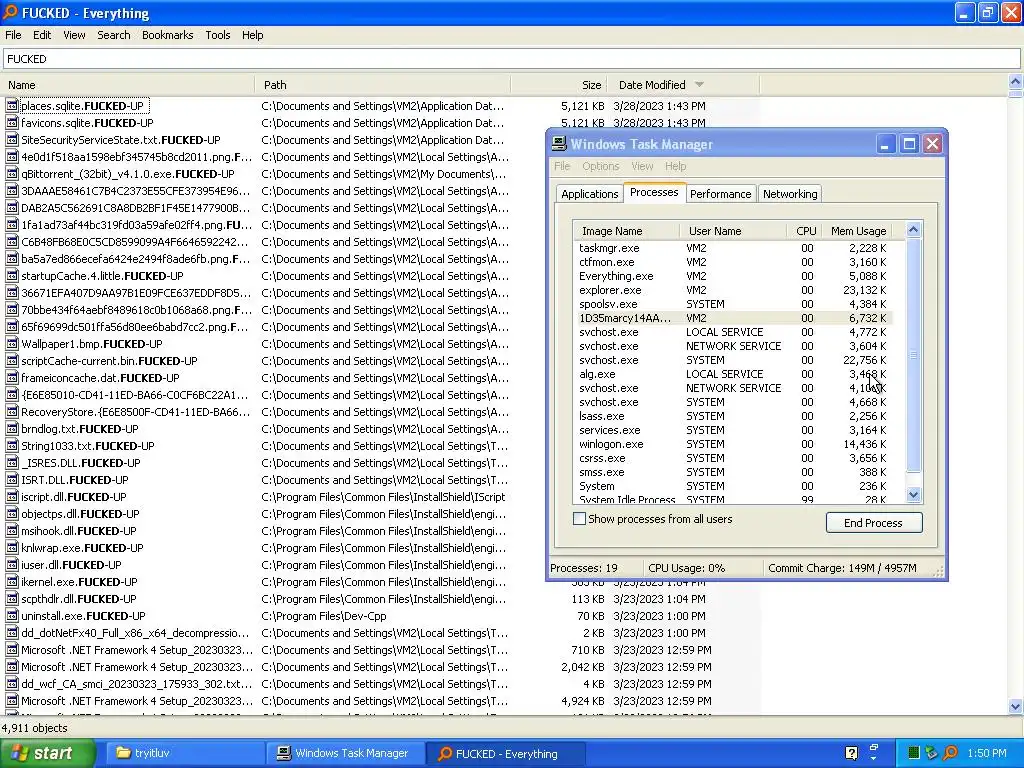Click Everything search icon in system tray

pos(951,753)
